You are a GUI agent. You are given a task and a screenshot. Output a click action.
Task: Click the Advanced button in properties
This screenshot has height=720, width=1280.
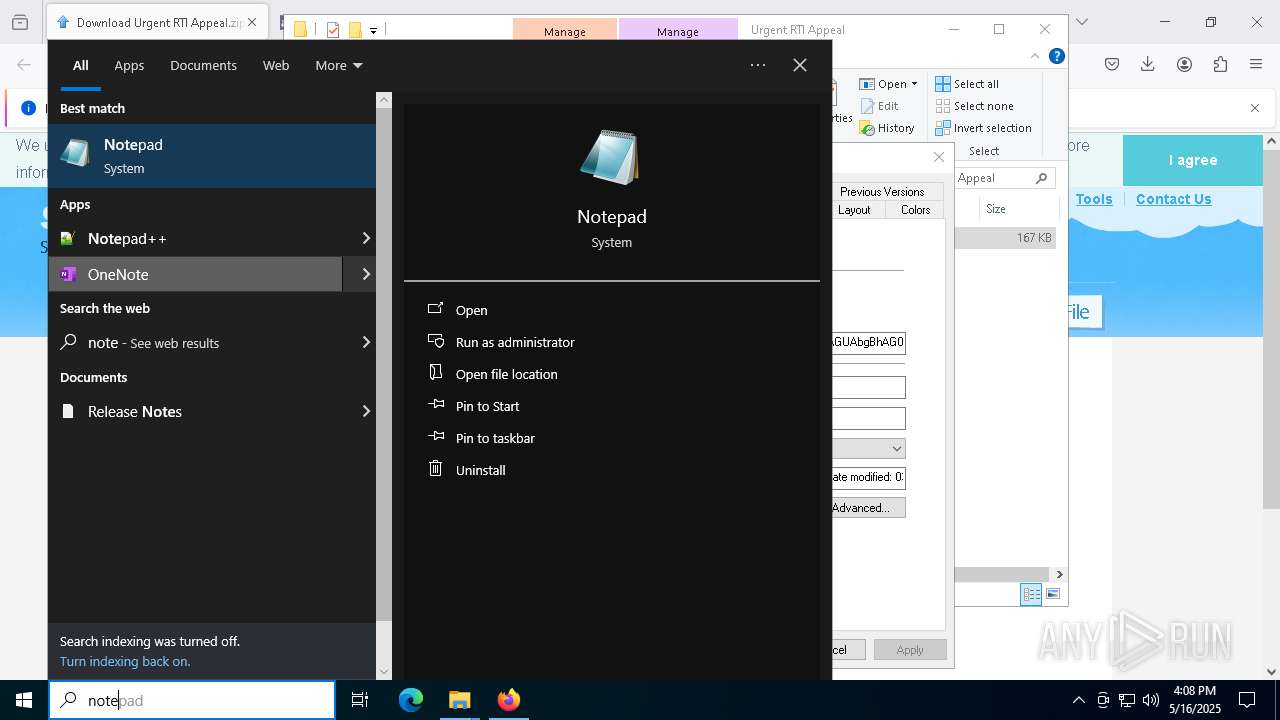868,508
